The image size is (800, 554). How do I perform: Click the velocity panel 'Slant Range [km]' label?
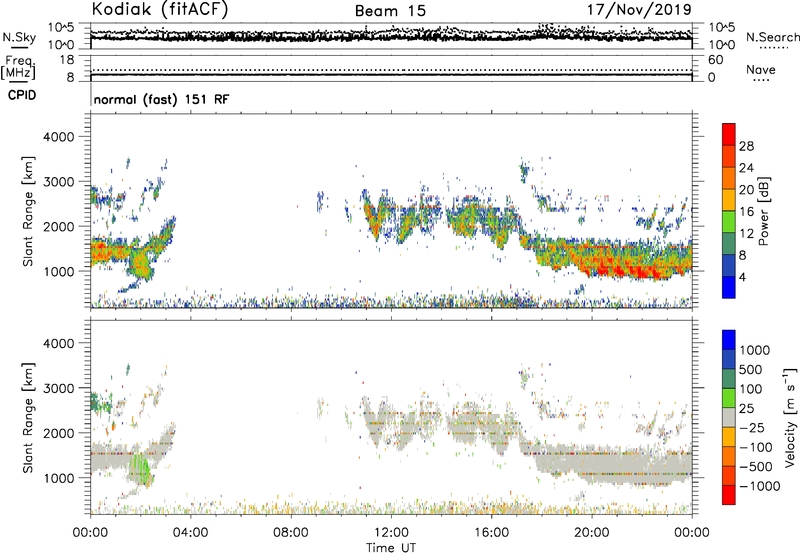28,417
